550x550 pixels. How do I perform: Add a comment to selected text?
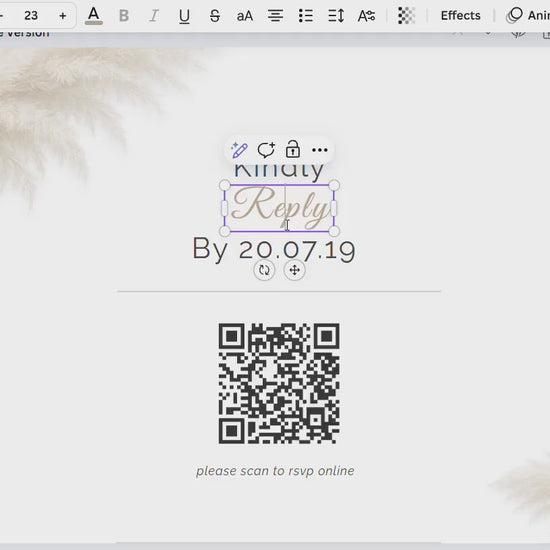266,150
